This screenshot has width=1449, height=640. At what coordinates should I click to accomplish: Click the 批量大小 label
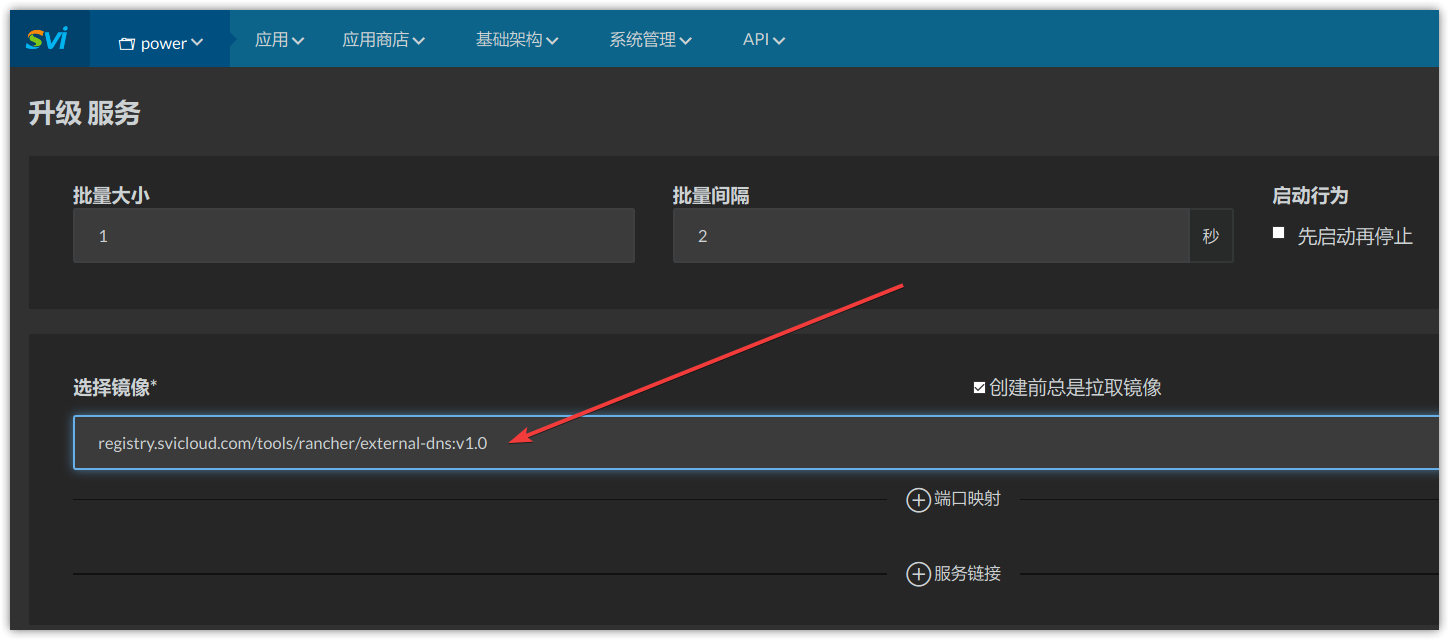111,196
